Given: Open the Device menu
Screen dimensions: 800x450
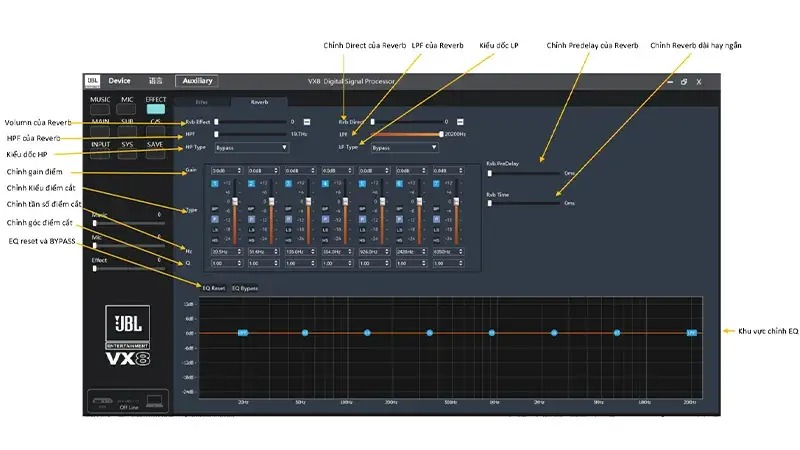Looking at the screenshot, I should 119,81.
